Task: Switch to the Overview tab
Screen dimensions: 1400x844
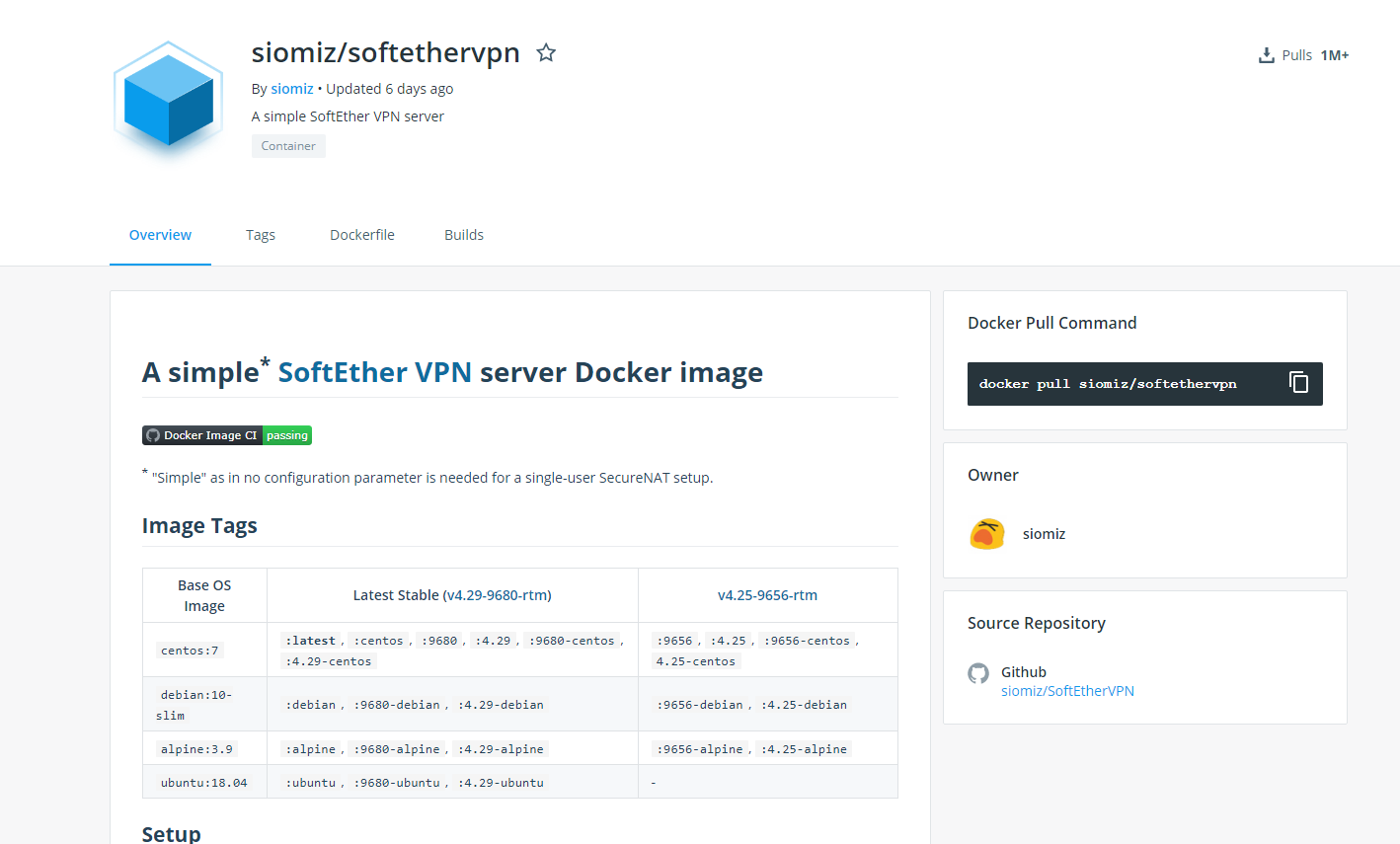Action: click(160, 235)
